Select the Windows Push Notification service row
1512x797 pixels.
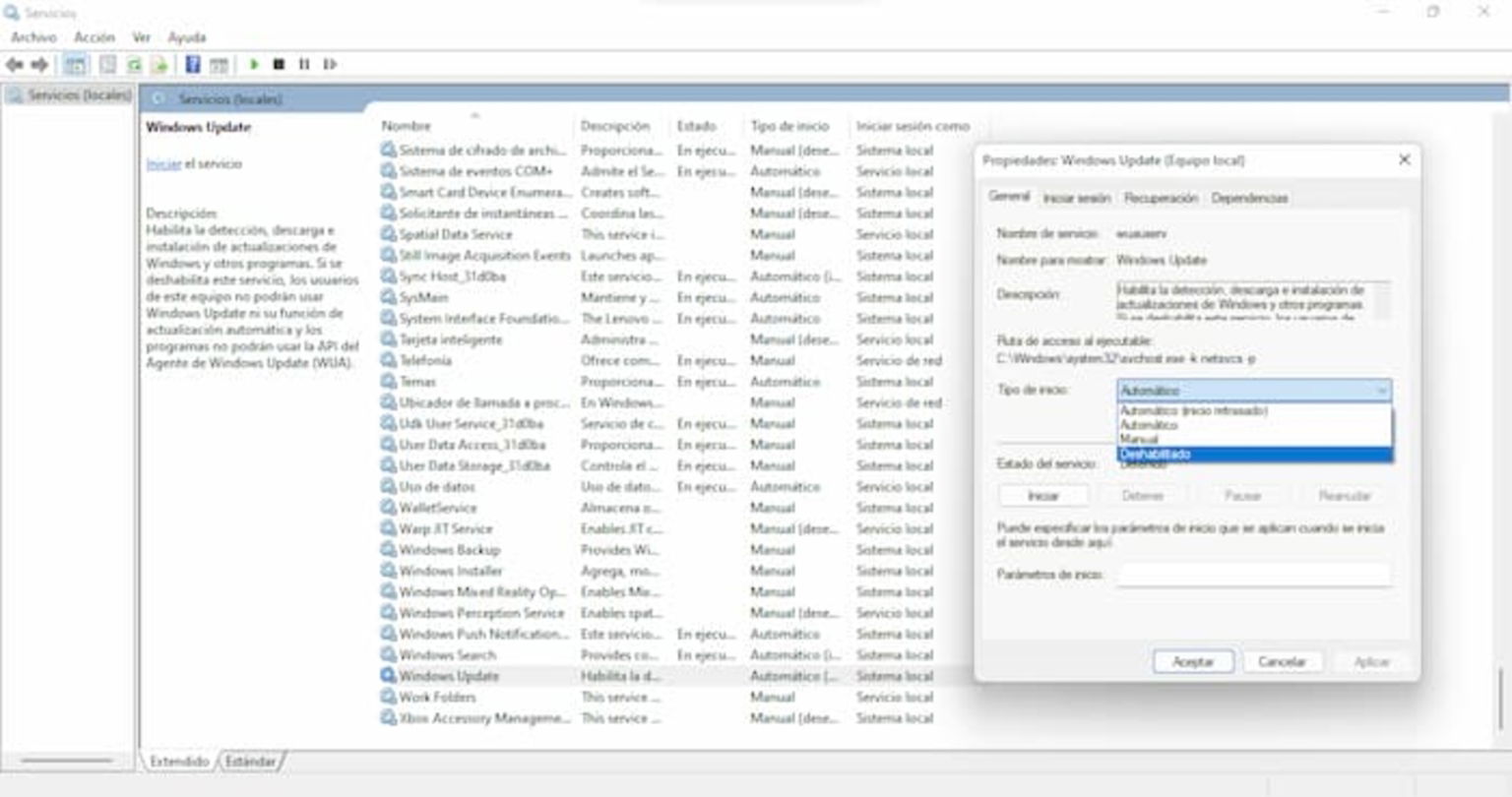[676, 635]
